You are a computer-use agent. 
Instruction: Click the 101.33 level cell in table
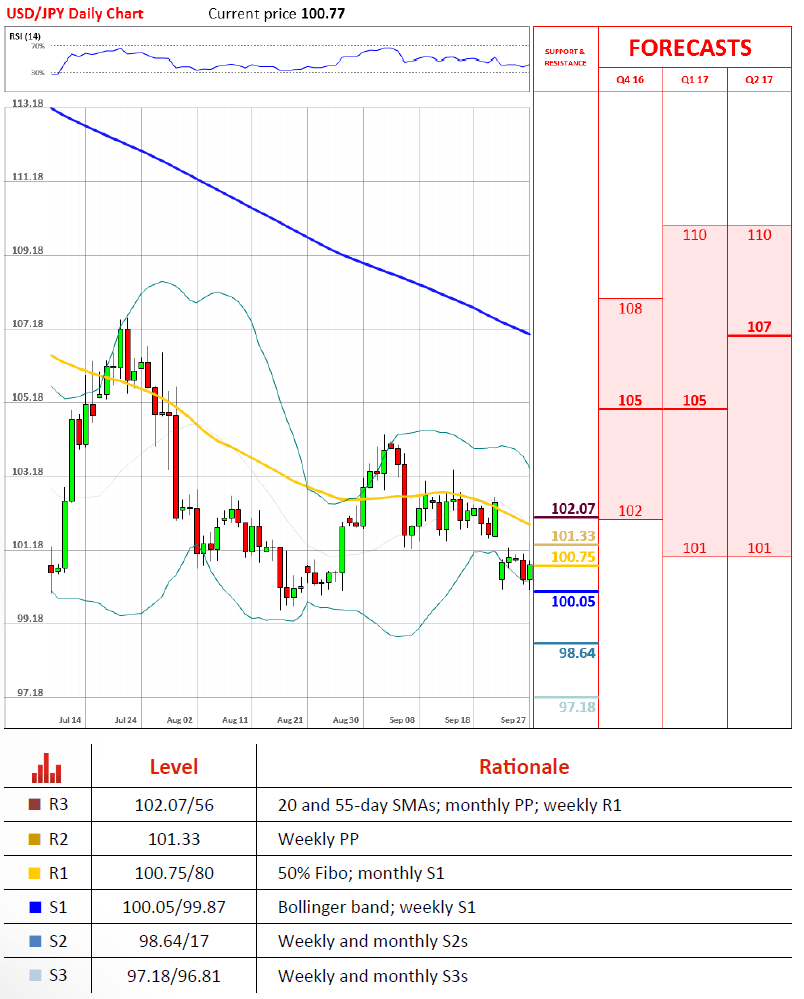pyautogui.click(x=174, y=839)
